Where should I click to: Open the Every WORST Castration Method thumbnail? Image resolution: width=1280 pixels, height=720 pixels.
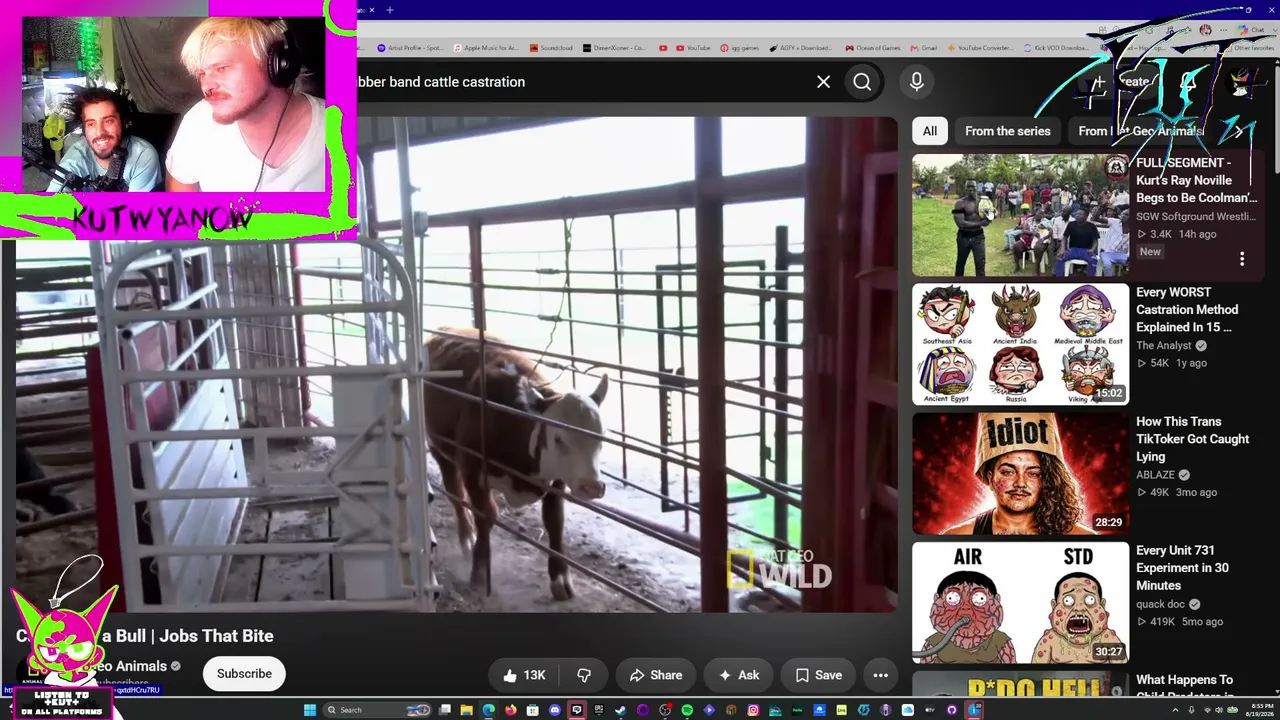1020,344
